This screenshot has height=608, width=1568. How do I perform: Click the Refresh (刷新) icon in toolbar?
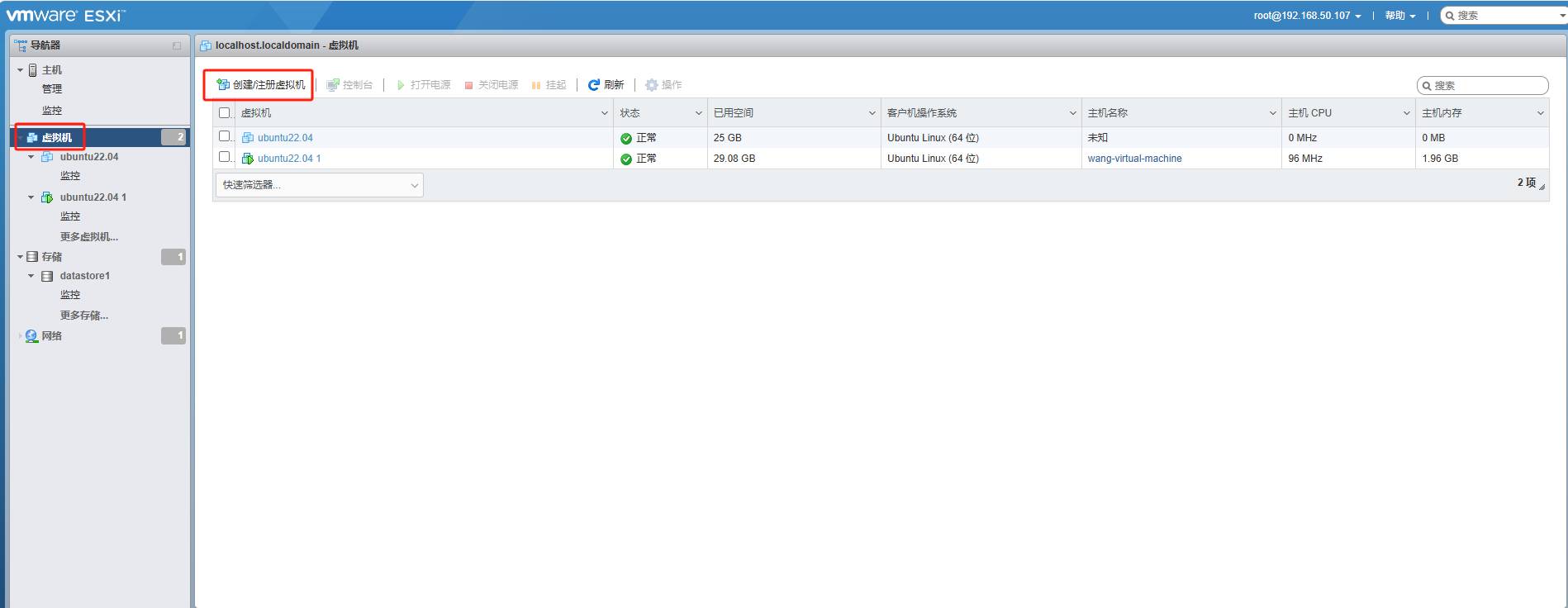click(x=593, y=85)
